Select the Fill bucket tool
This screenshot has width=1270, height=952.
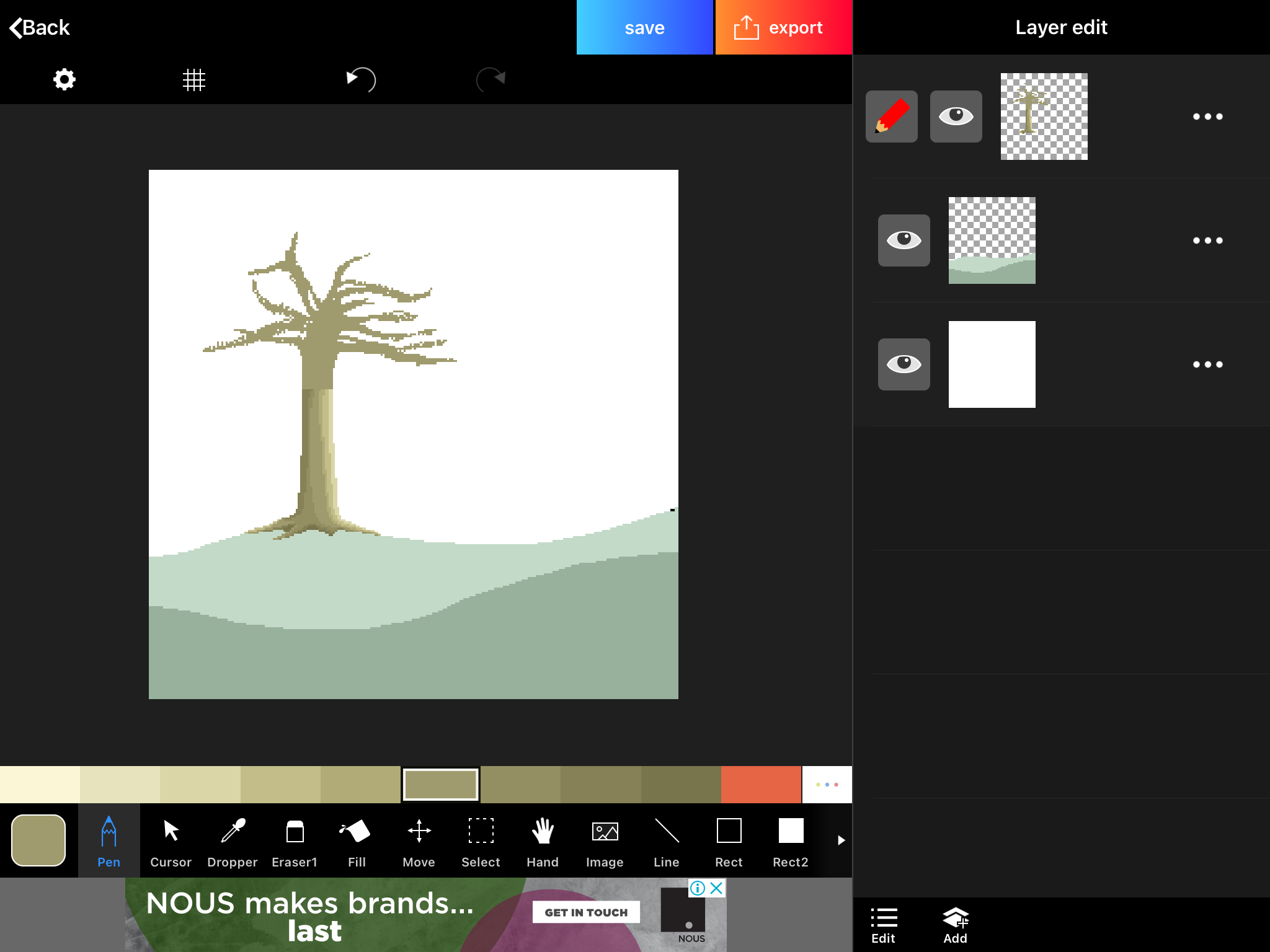pyautogui.click(x=357, y=841)
